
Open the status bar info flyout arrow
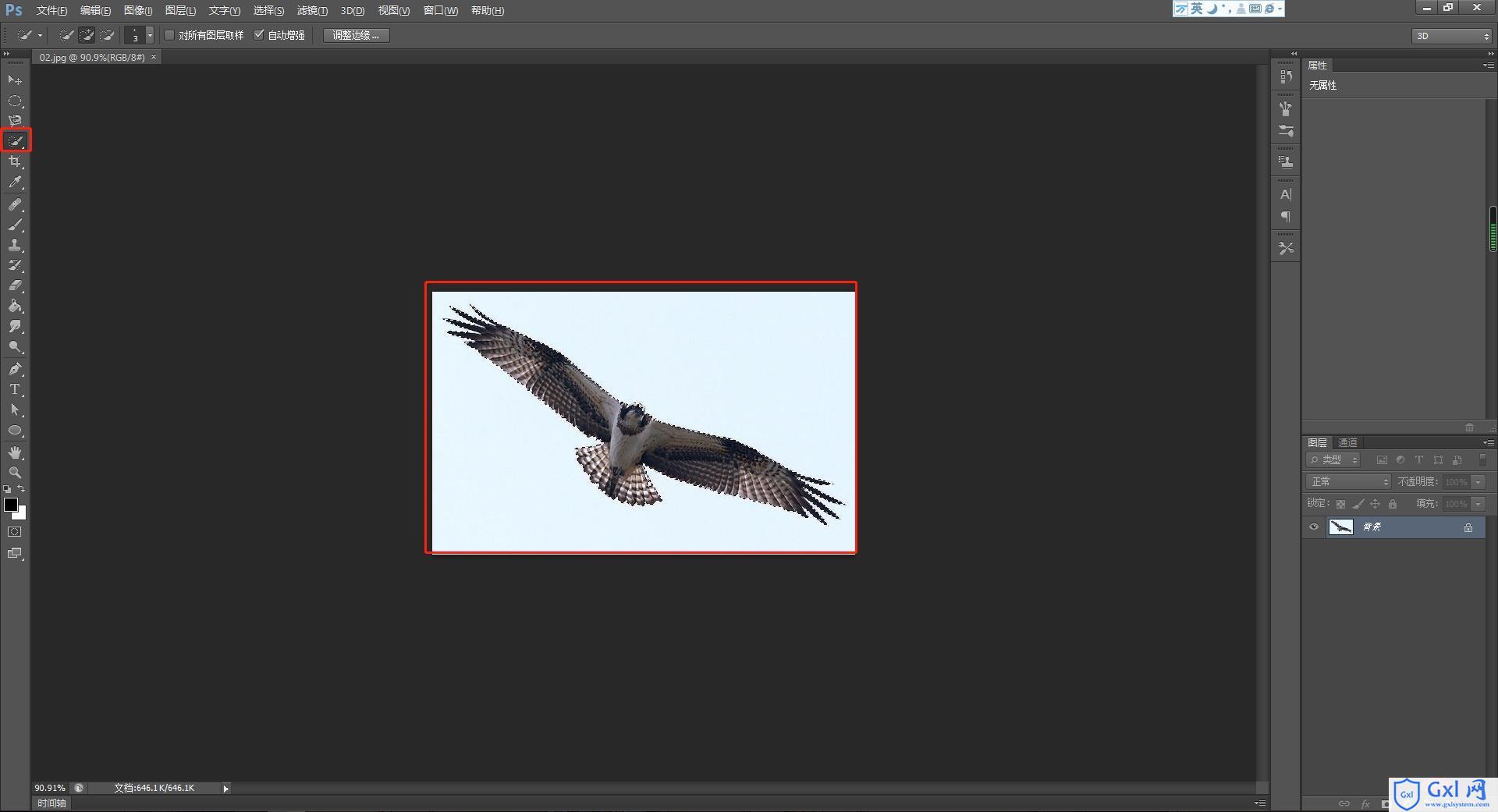click(x=226, y=789)
